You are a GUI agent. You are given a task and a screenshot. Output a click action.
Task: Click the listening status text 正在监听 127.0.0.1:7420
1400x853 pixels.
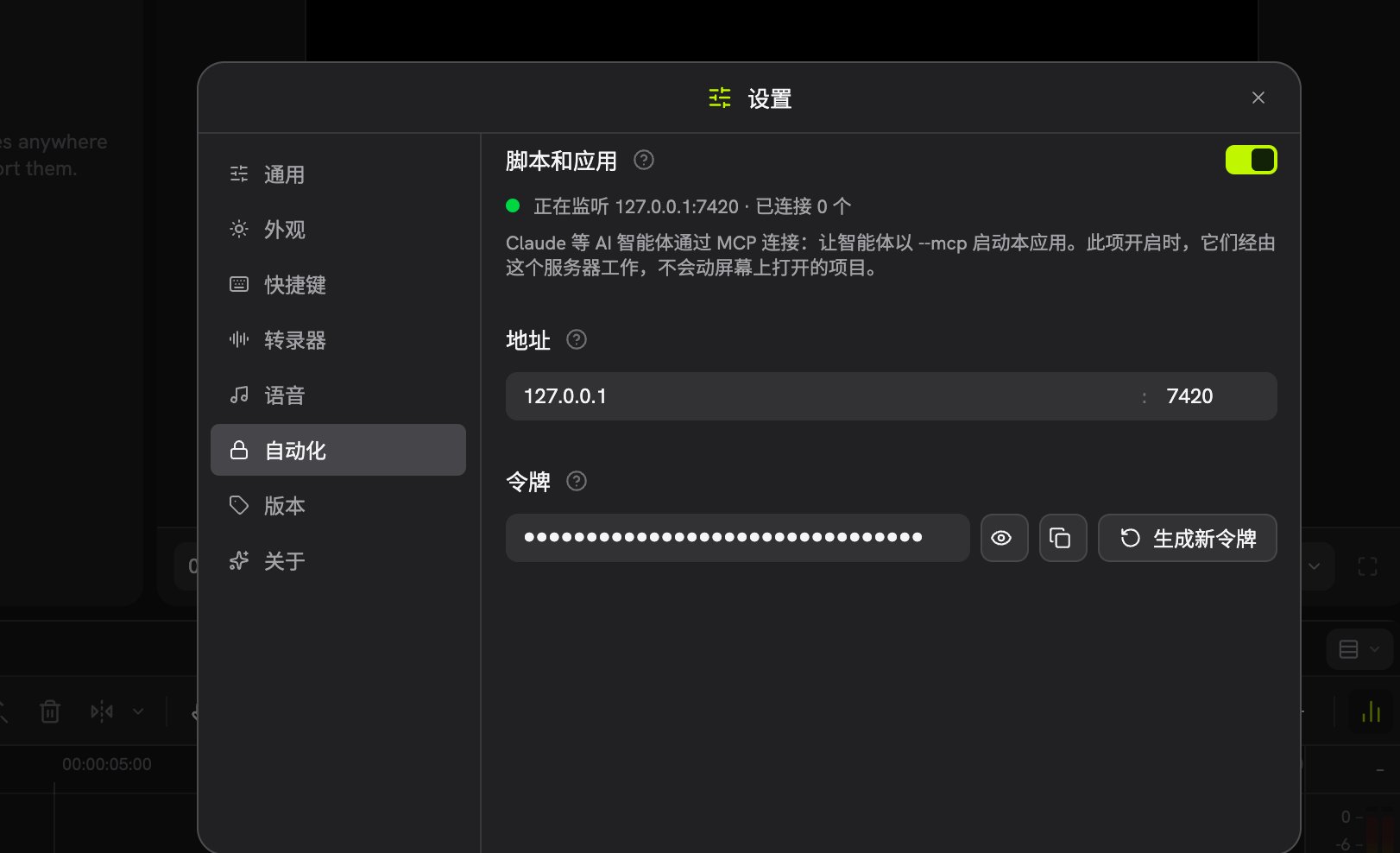click(x=636, y=206)
